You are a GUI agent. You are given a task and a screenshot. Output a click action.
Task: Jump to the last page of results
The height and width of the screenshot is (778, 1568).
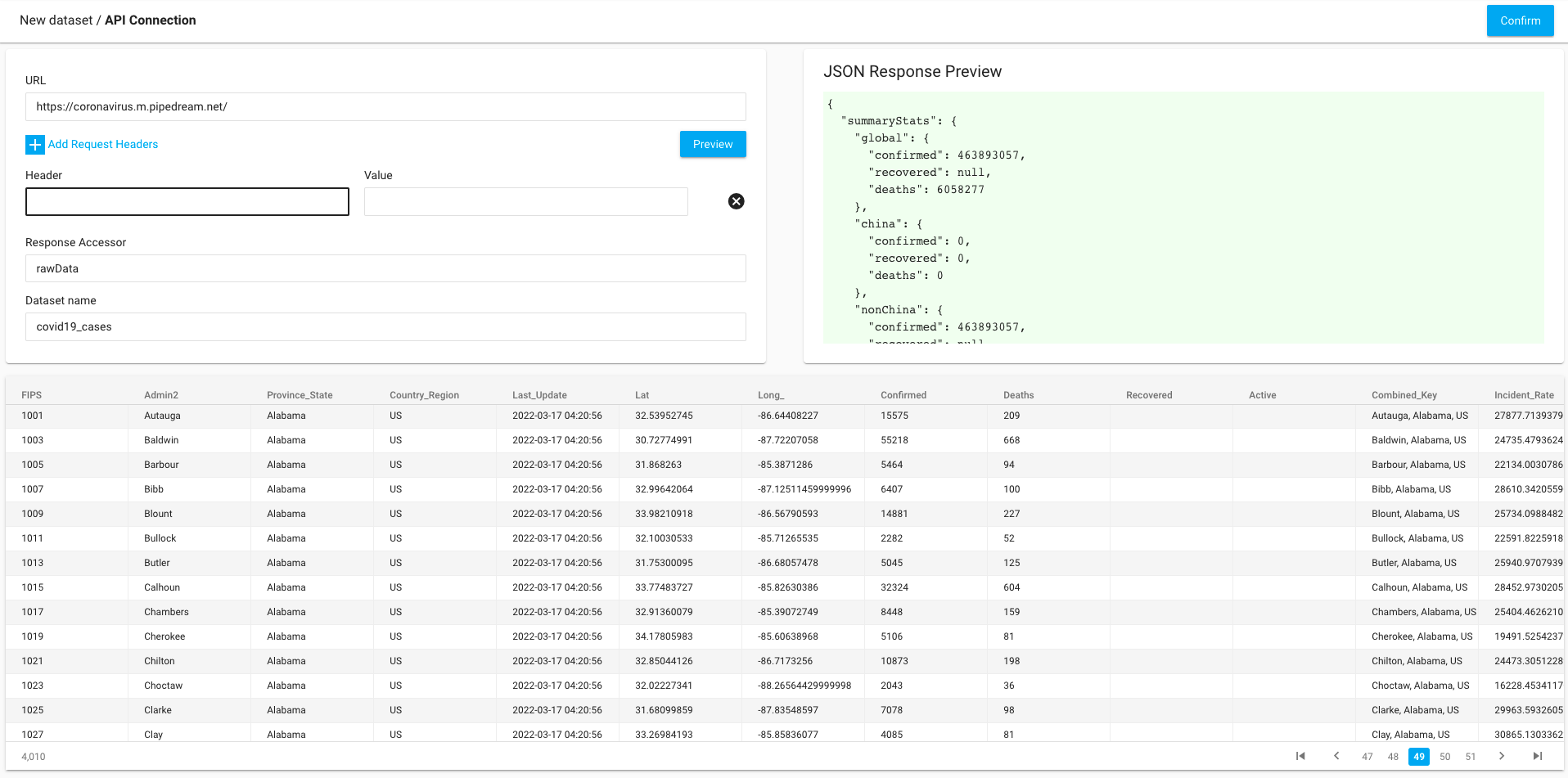tap(1537, 757)
